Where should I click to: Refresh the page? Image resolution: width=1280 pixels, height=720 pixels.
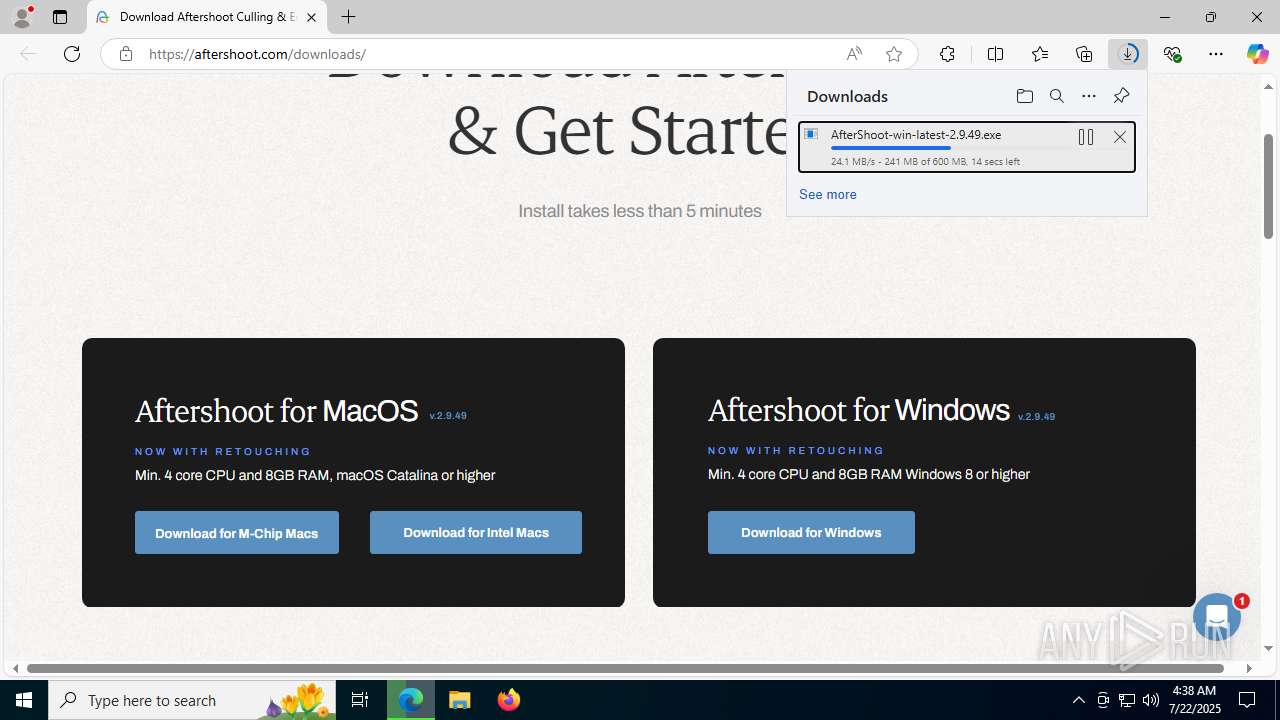72,54
